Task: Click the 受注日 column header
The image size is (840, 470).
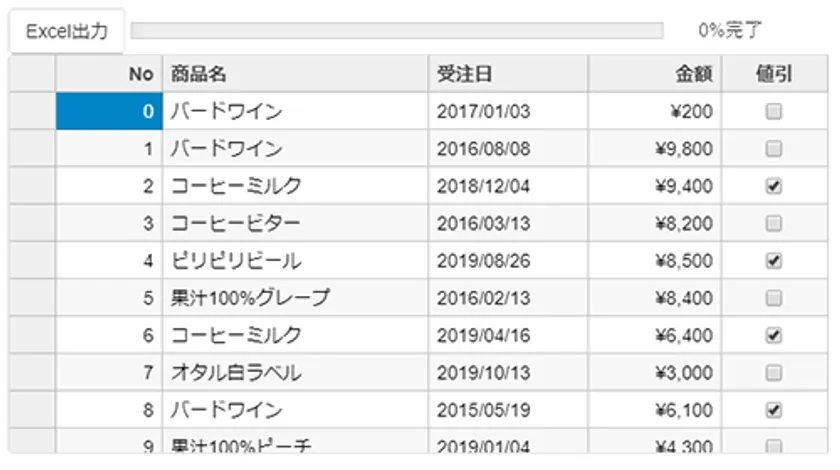Action: click(x=508, y=74)
